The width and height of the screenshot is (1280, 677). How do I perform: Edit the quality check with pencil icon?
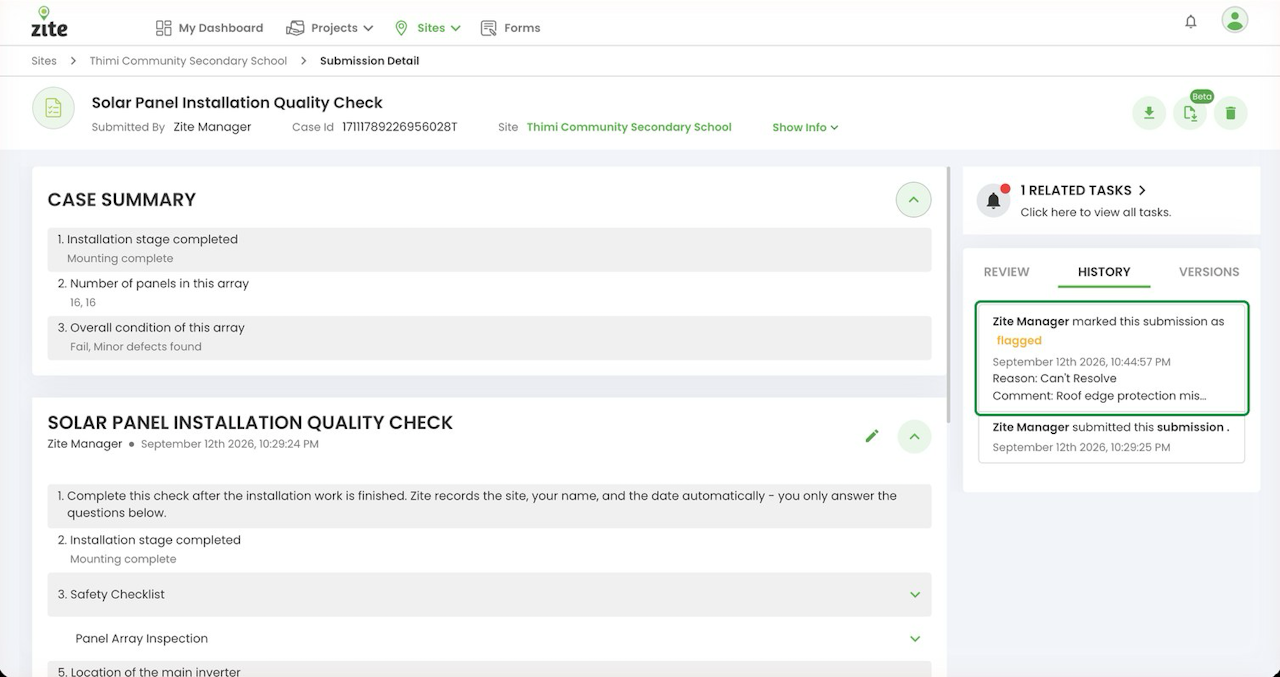pos(872,436)
